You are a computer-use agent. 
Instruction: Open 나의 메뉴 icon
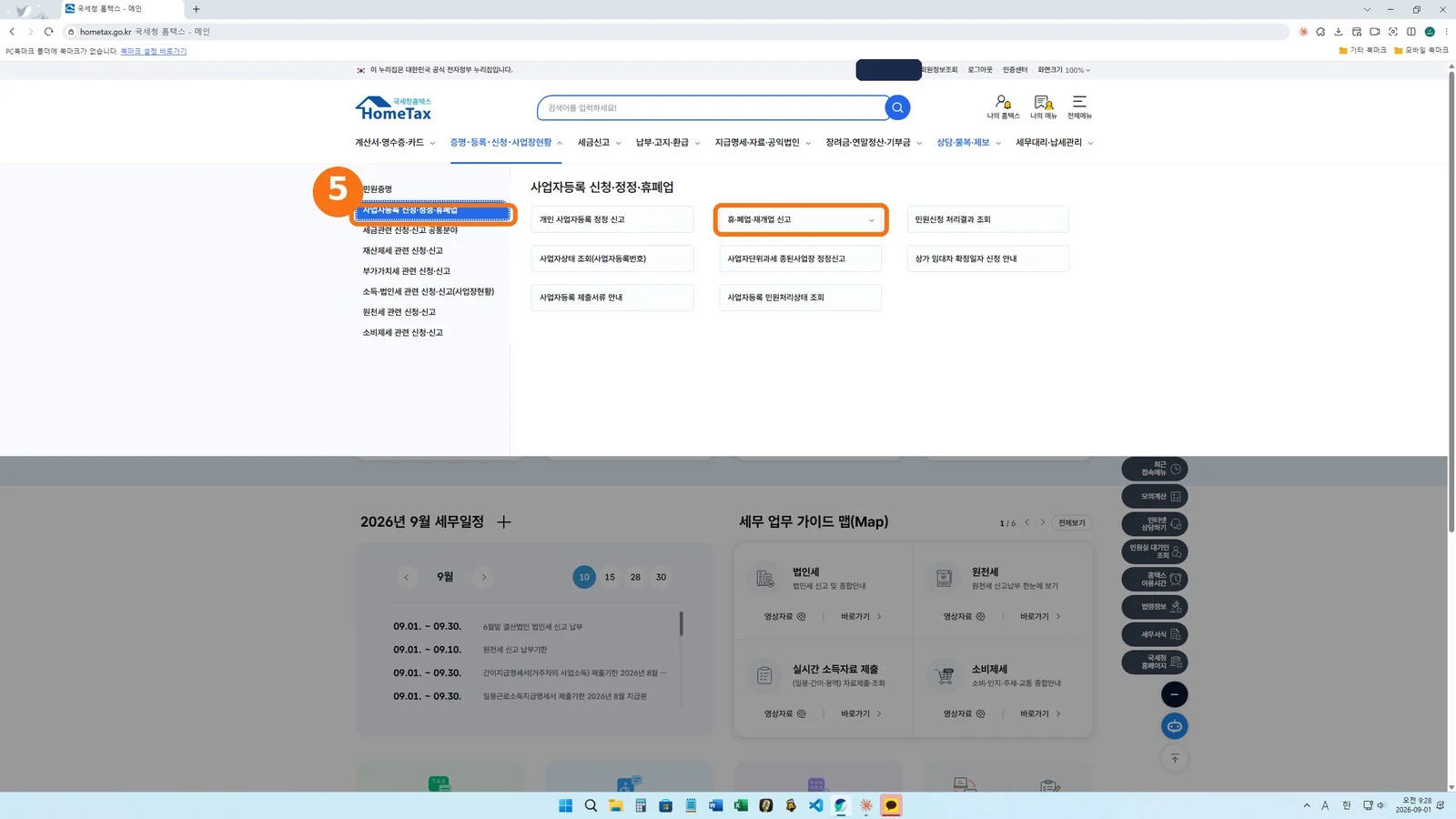(x=1043, y=106)
